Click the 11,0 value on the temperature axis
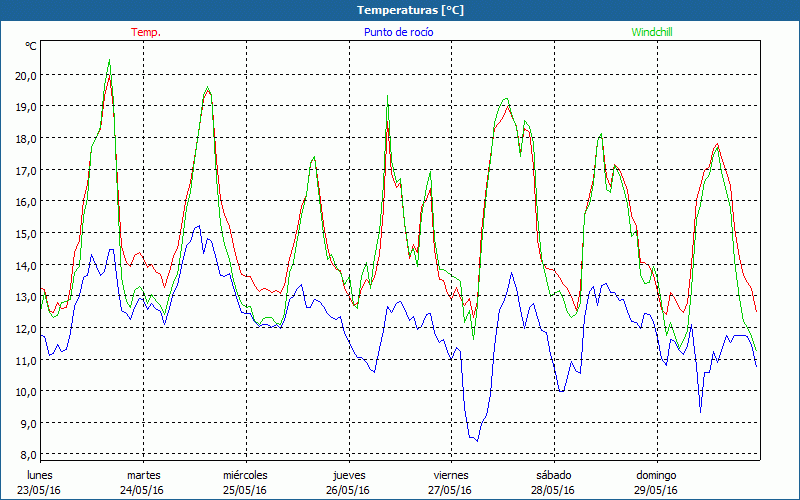 [x=25, y=360]
